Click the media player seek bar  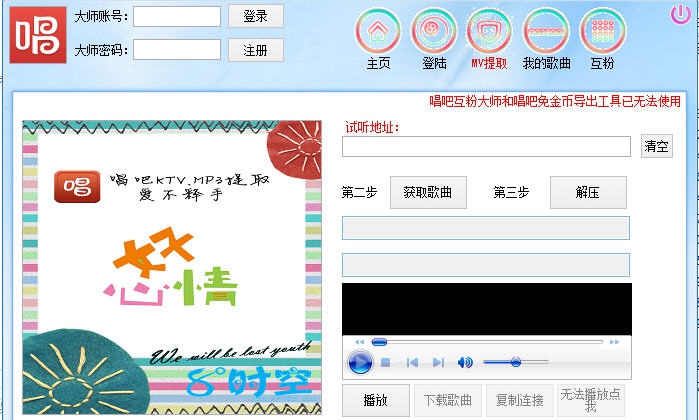[487, 342]
